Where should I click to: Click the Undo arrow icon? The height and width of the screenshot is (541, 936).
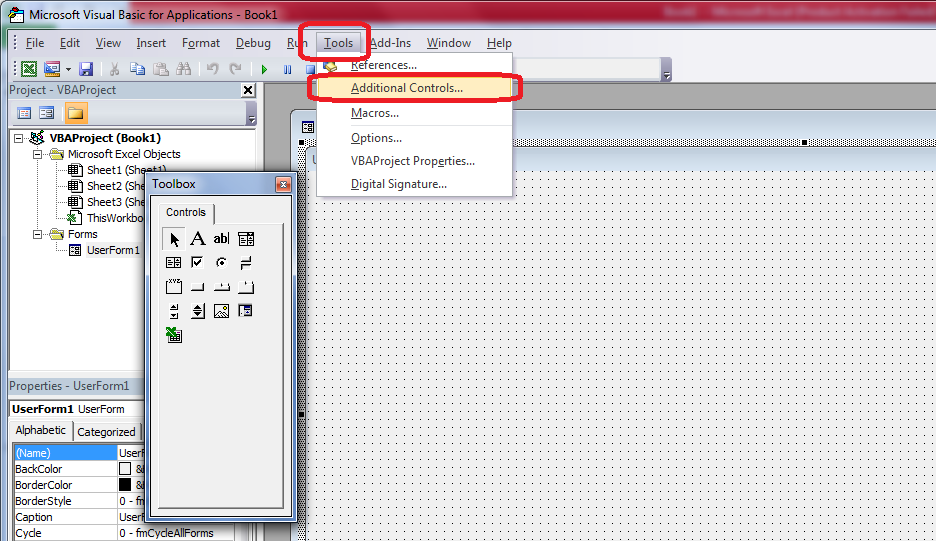coord(212,69)
